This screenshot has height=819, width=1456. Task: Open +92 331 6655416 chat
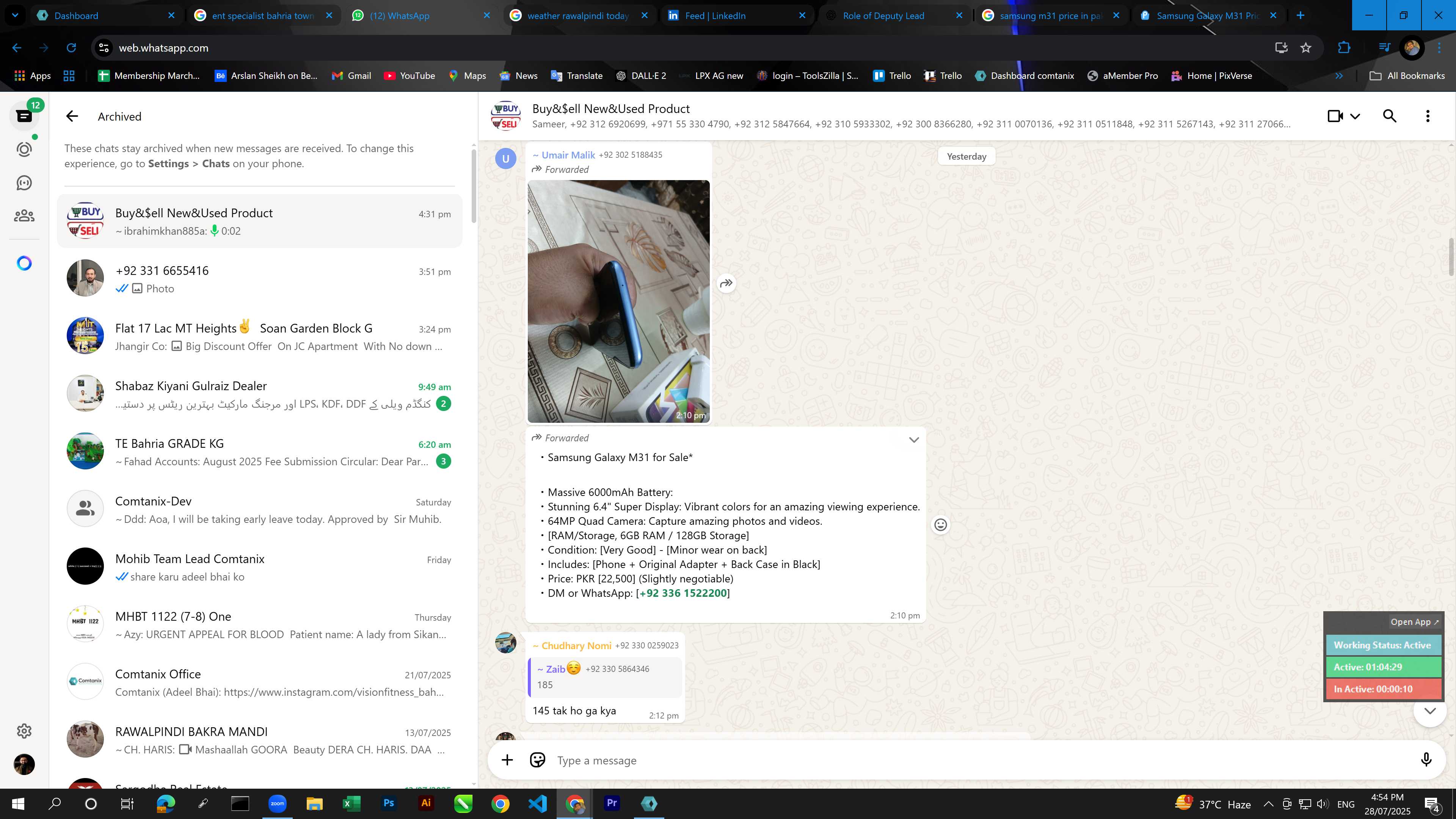(x=259, y=279)
